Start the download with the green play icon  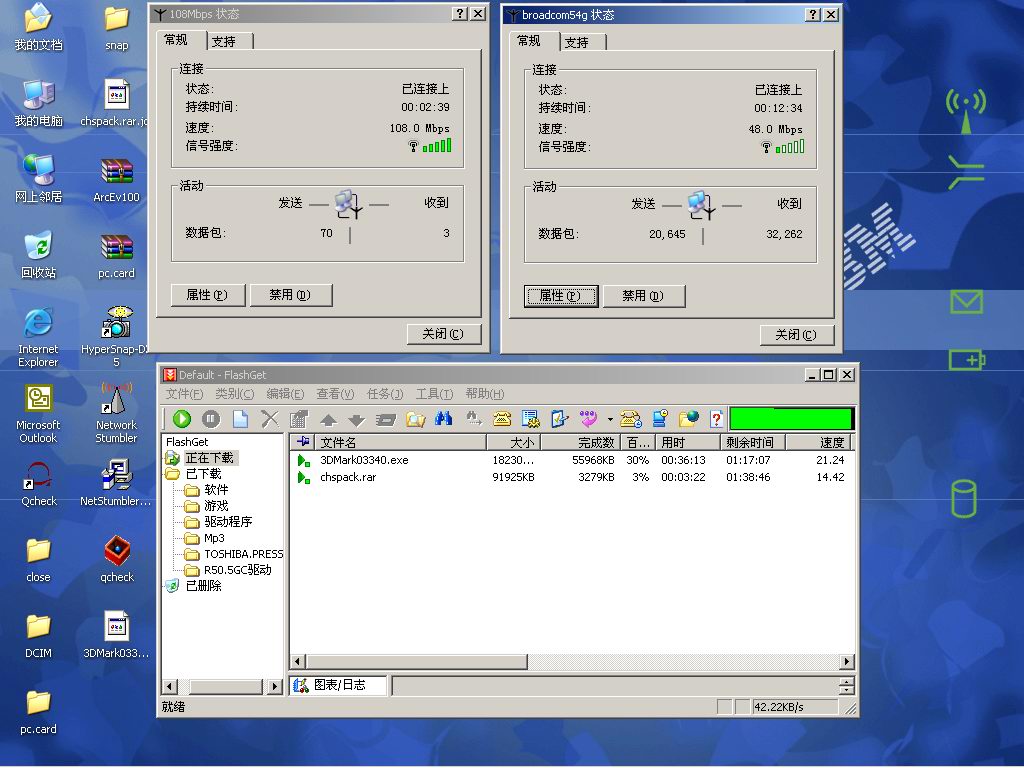click(x=182, y=419)
